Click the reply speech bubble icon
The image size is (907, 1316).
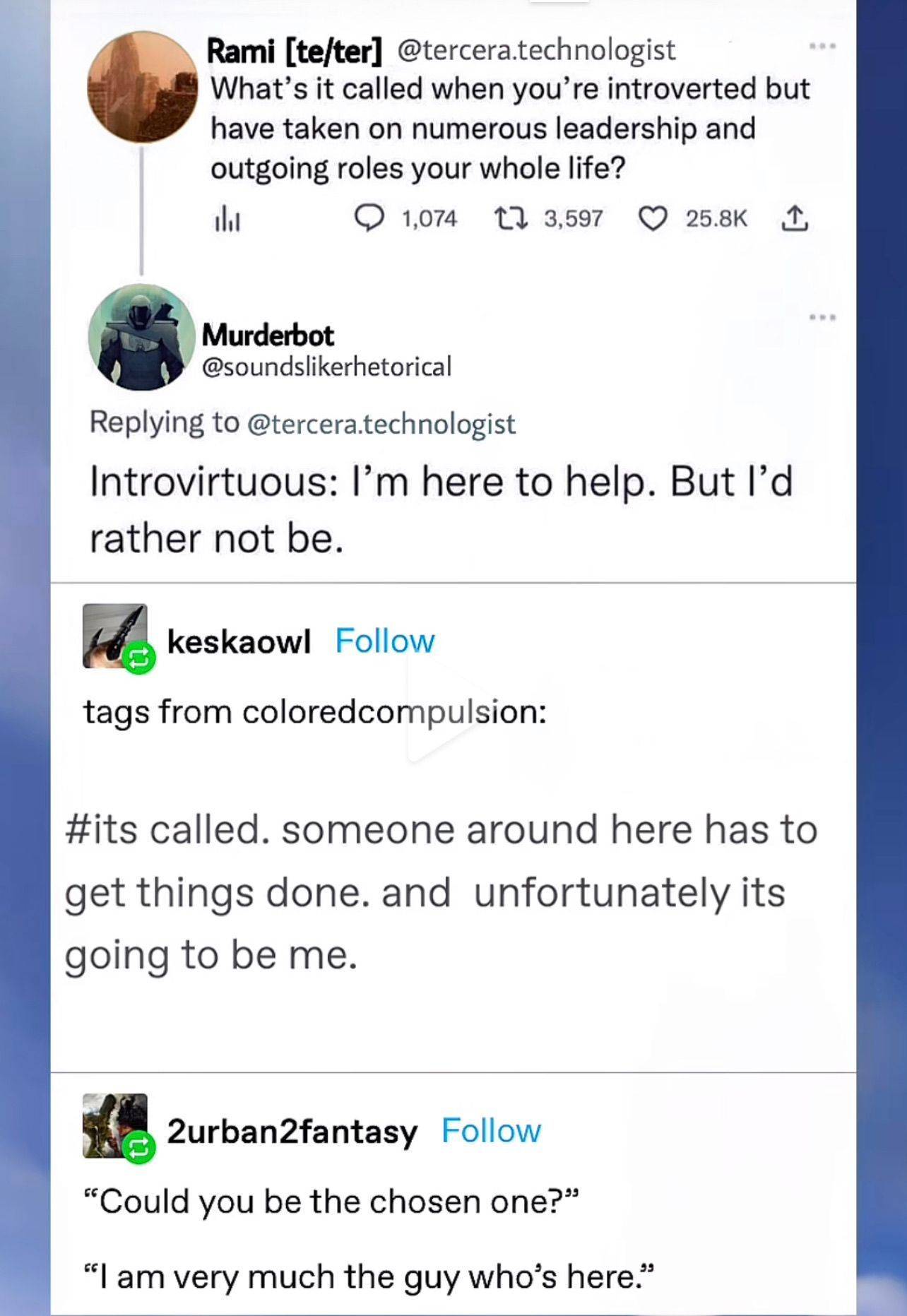369,218
